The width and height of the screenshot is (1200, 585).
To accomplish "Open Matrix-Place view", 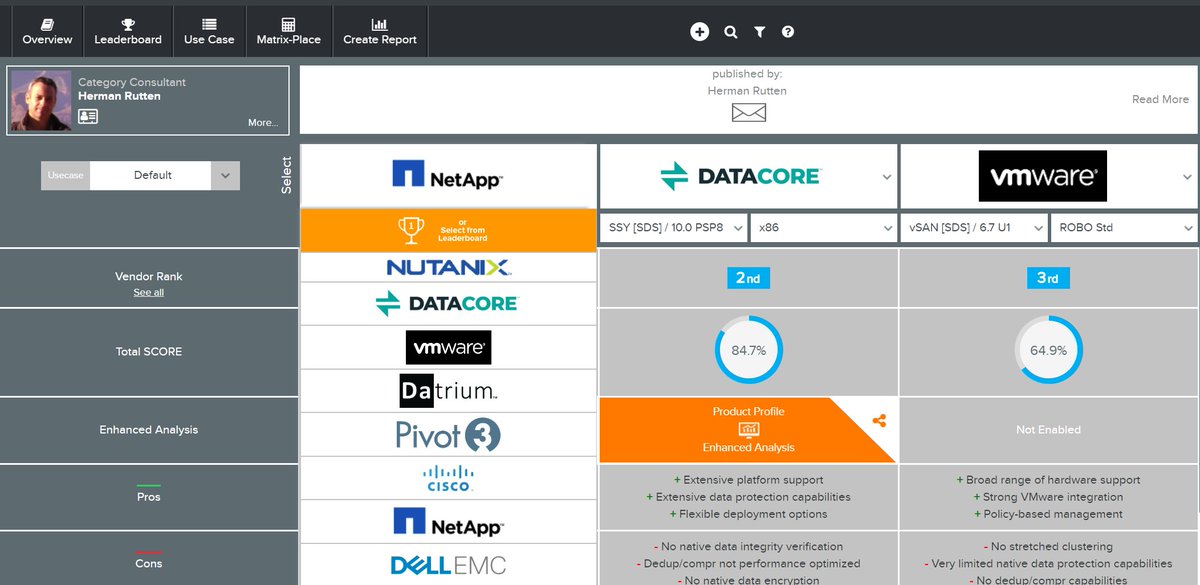I will [x=288, y=31].
